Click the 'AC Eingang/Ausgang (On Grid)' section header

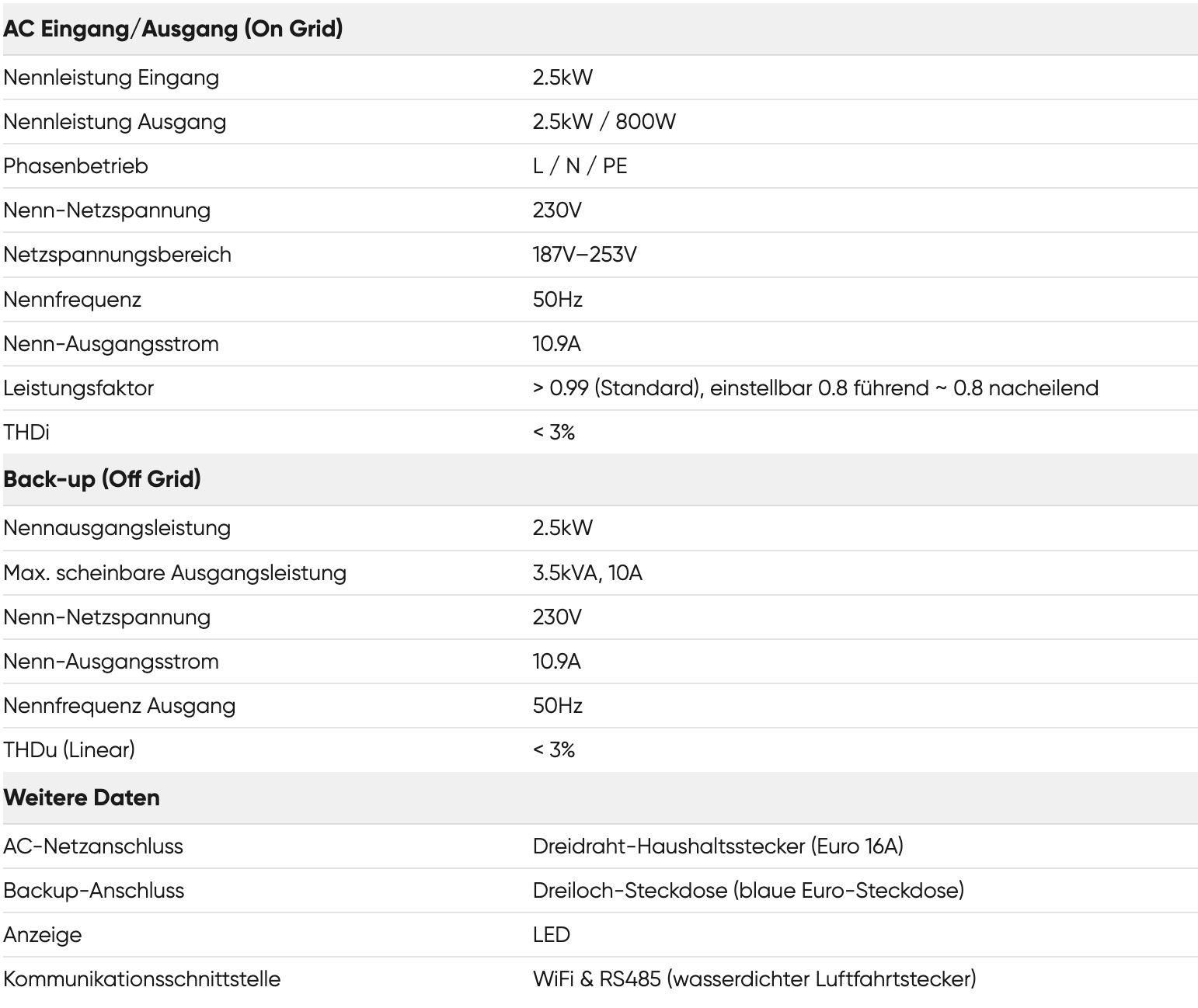173,30
